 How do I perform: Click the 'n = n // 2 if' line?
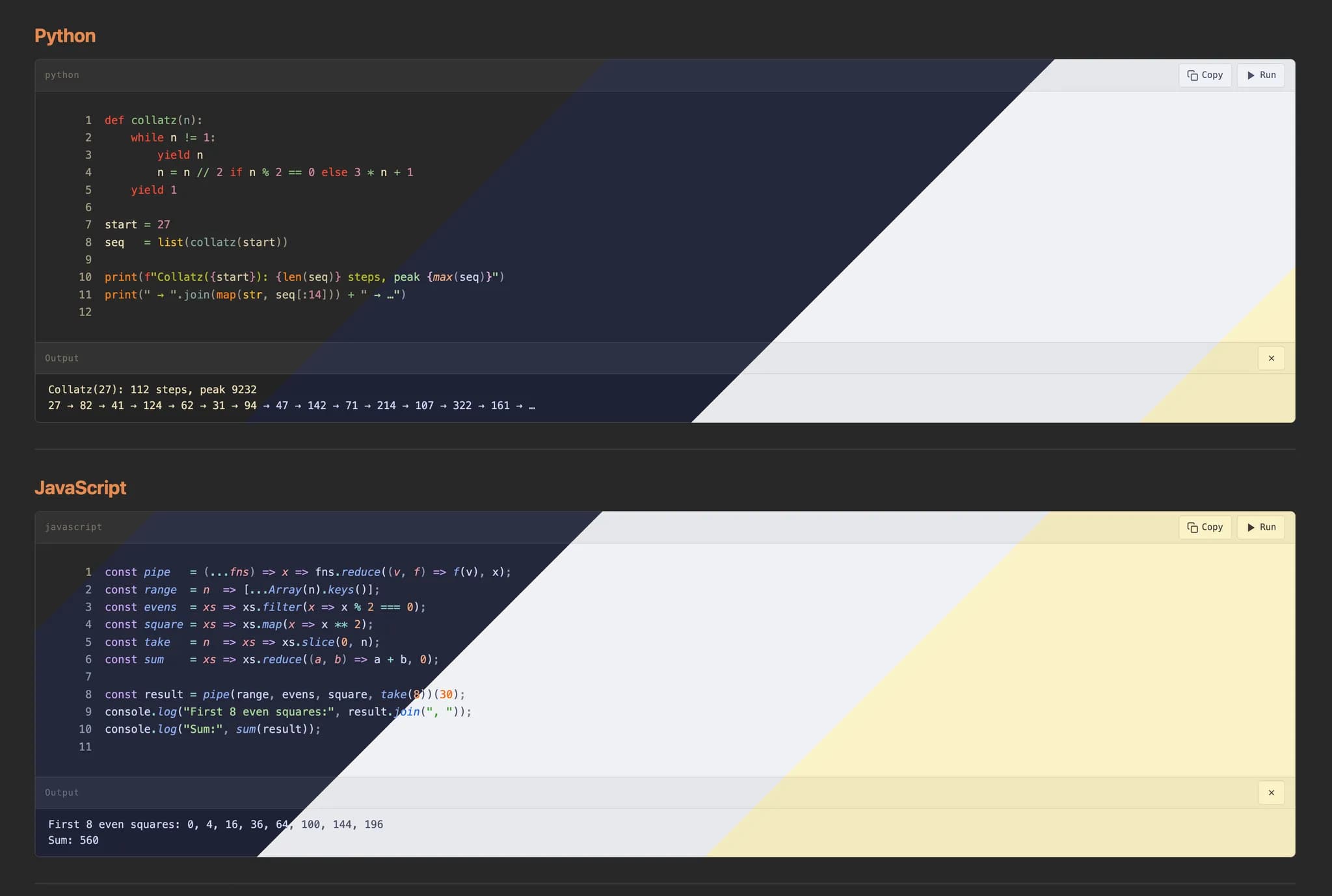pos(285,172)
